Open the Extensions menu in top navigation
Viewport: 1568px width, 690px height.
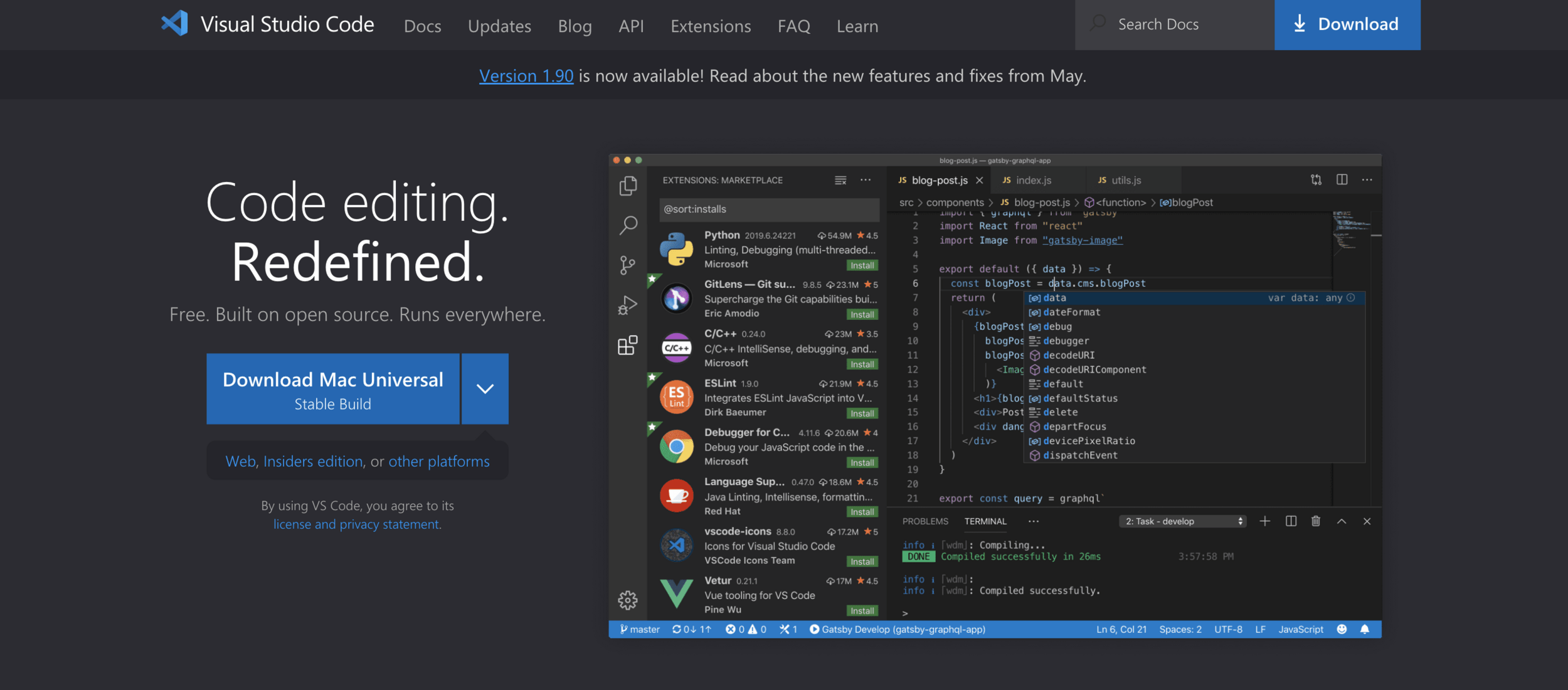pyautogui.click(x=711, y=26)
